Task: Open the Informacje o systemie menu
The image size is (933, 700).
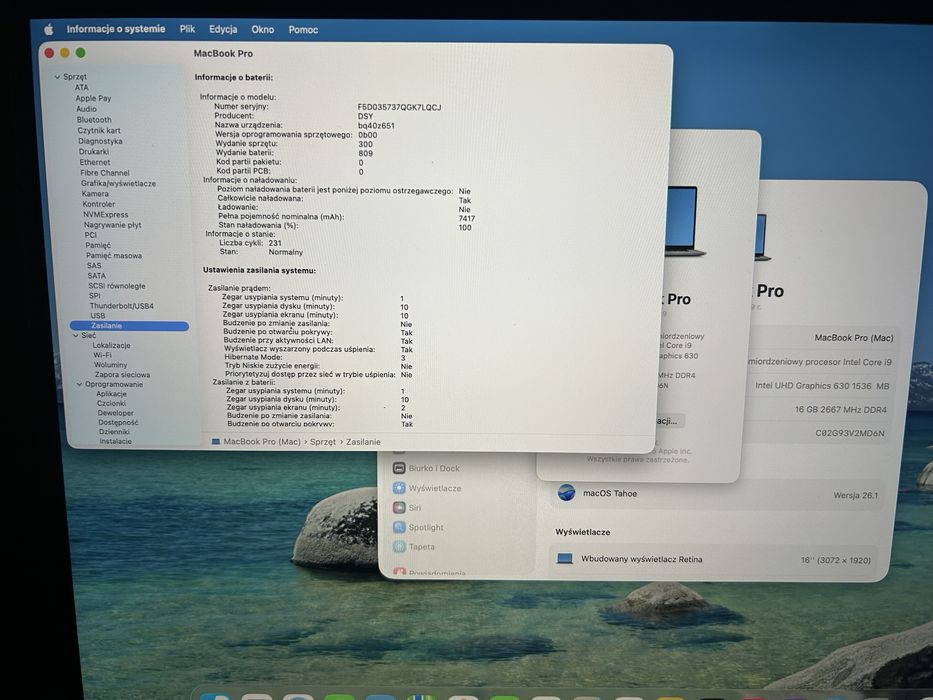Action: 116,29
